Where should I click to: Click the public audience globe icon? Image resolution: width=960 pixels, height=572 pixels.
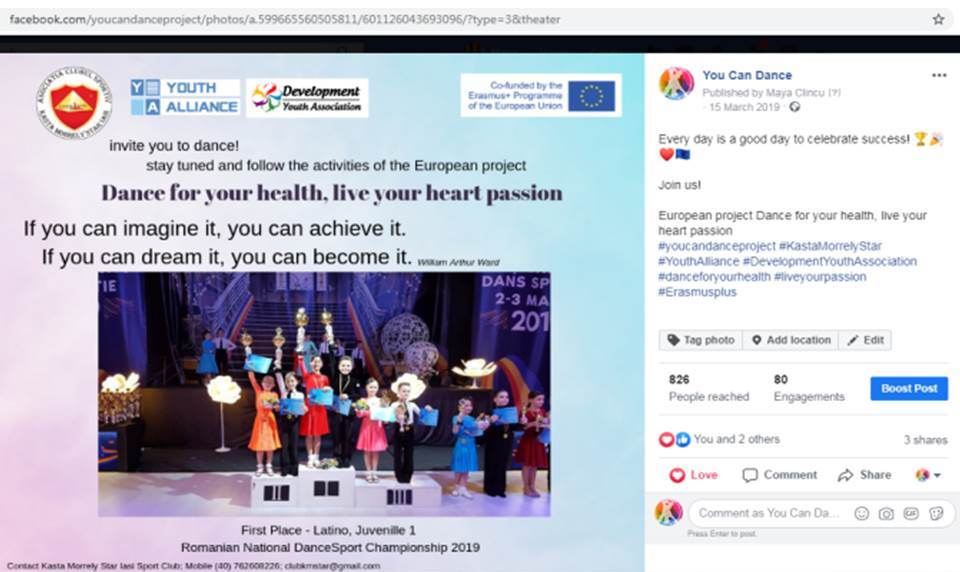(x=795, y=107)
